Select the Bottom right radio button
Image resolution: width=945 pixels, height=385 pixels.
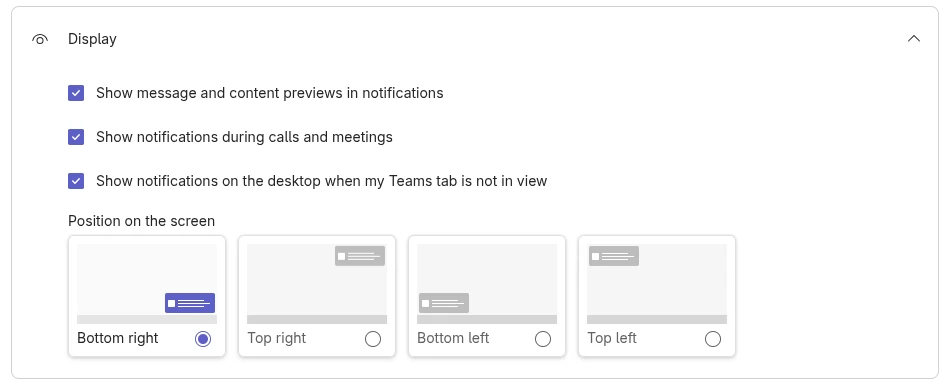[x=203, y=339]
